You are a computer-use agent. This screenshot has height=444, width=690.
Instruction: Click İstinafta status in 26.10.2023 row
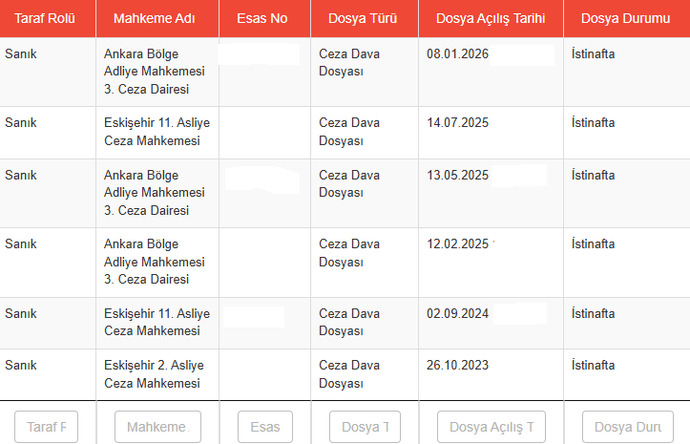pos(593,365)
